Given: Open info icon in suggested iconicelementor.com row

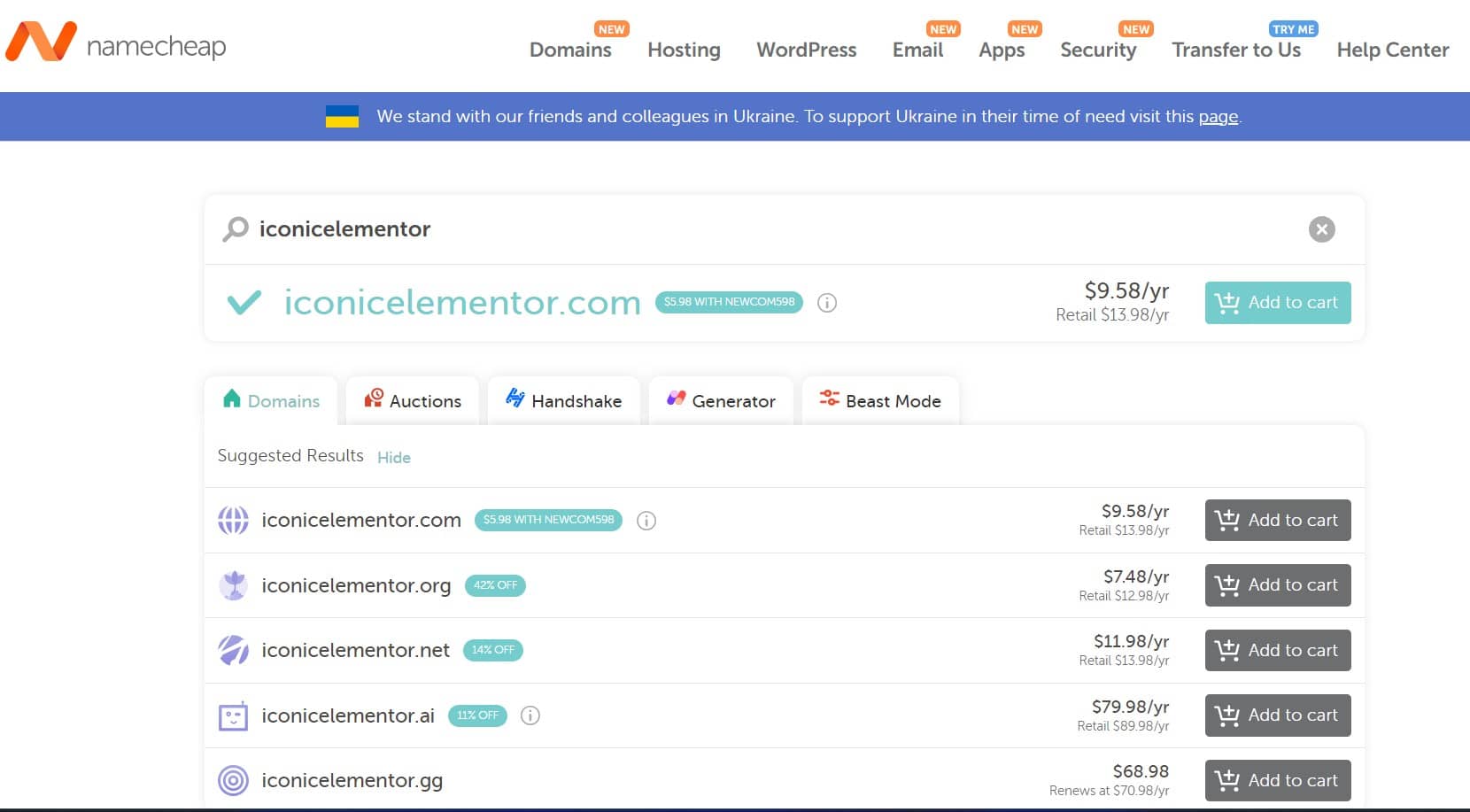Looking at the screenshot, I should [x=646, y=521].
